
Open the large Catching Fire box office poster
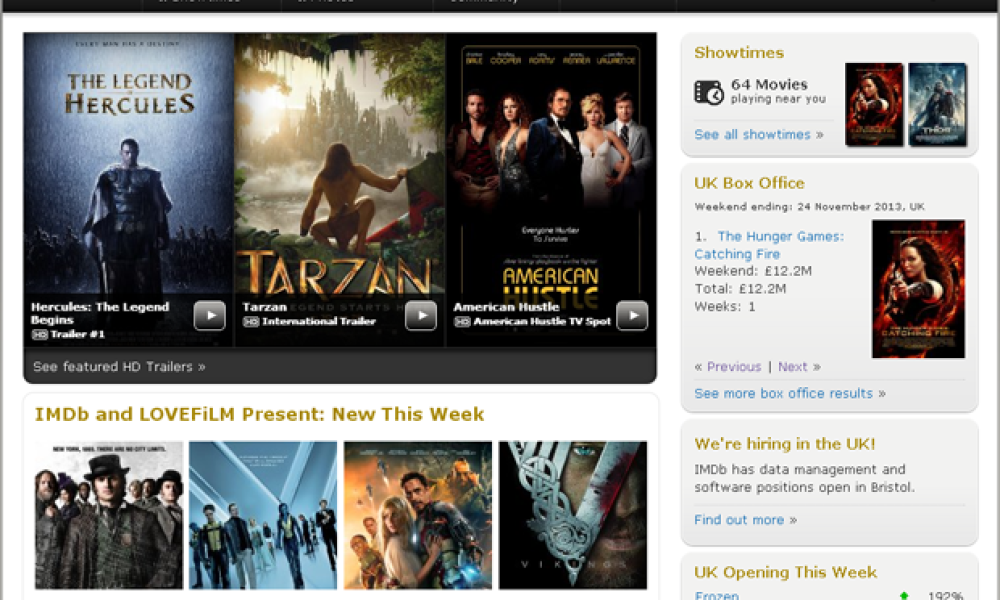918,289
